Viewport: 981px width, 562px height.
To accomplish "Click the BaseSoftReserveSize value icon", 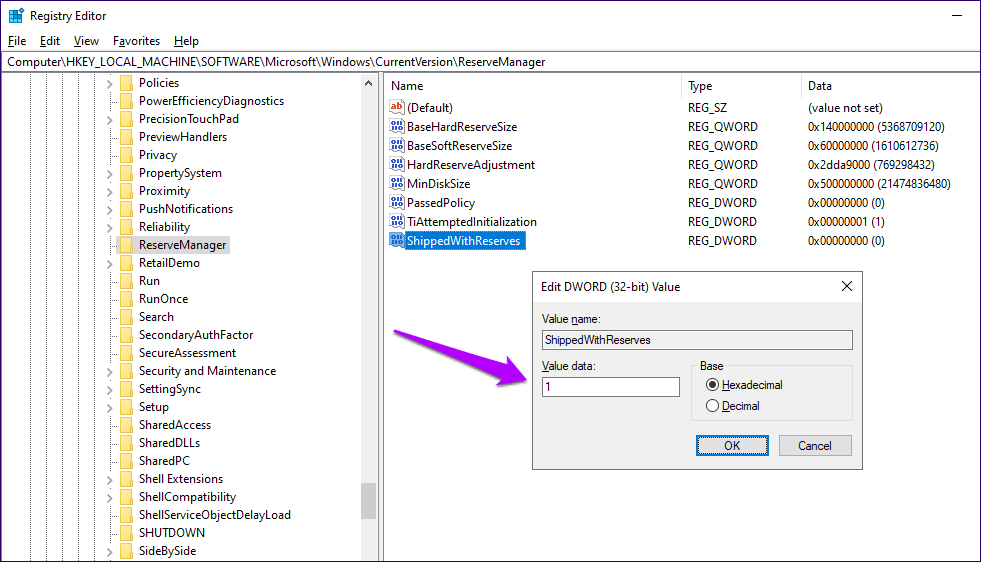I will tap(397, 145).
